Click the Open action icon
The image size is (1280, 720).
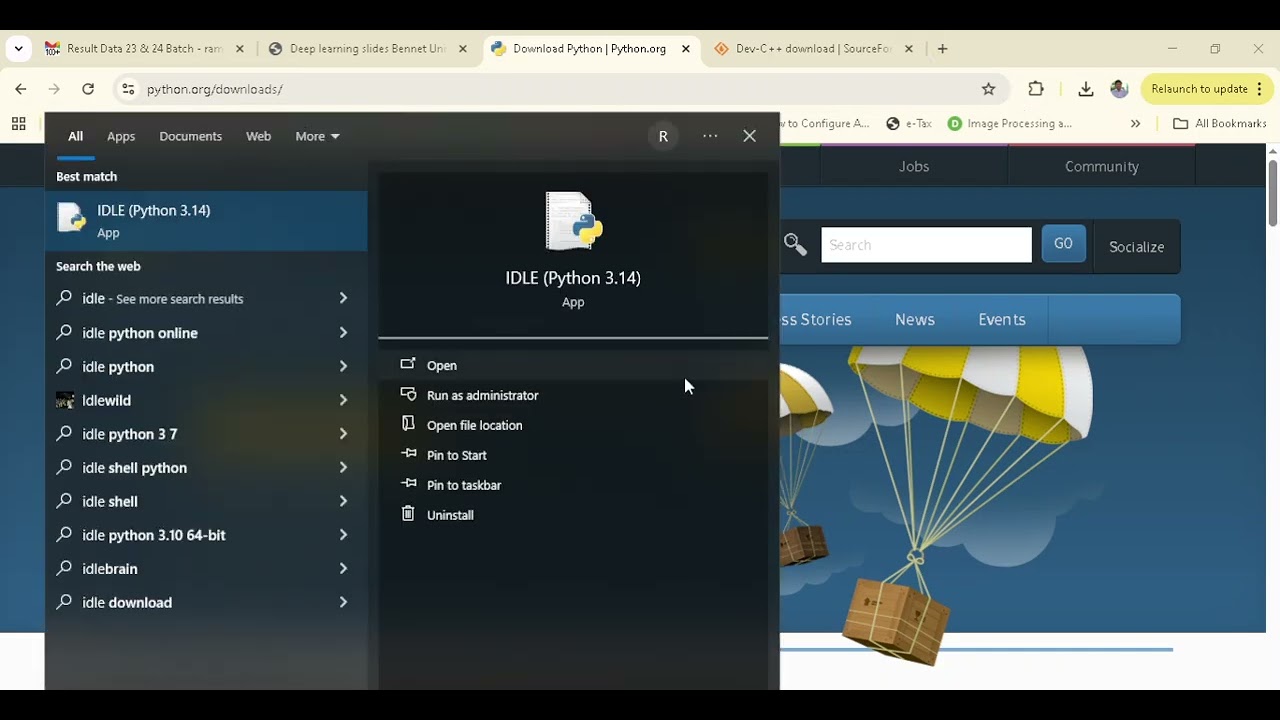tap(408, 364)
